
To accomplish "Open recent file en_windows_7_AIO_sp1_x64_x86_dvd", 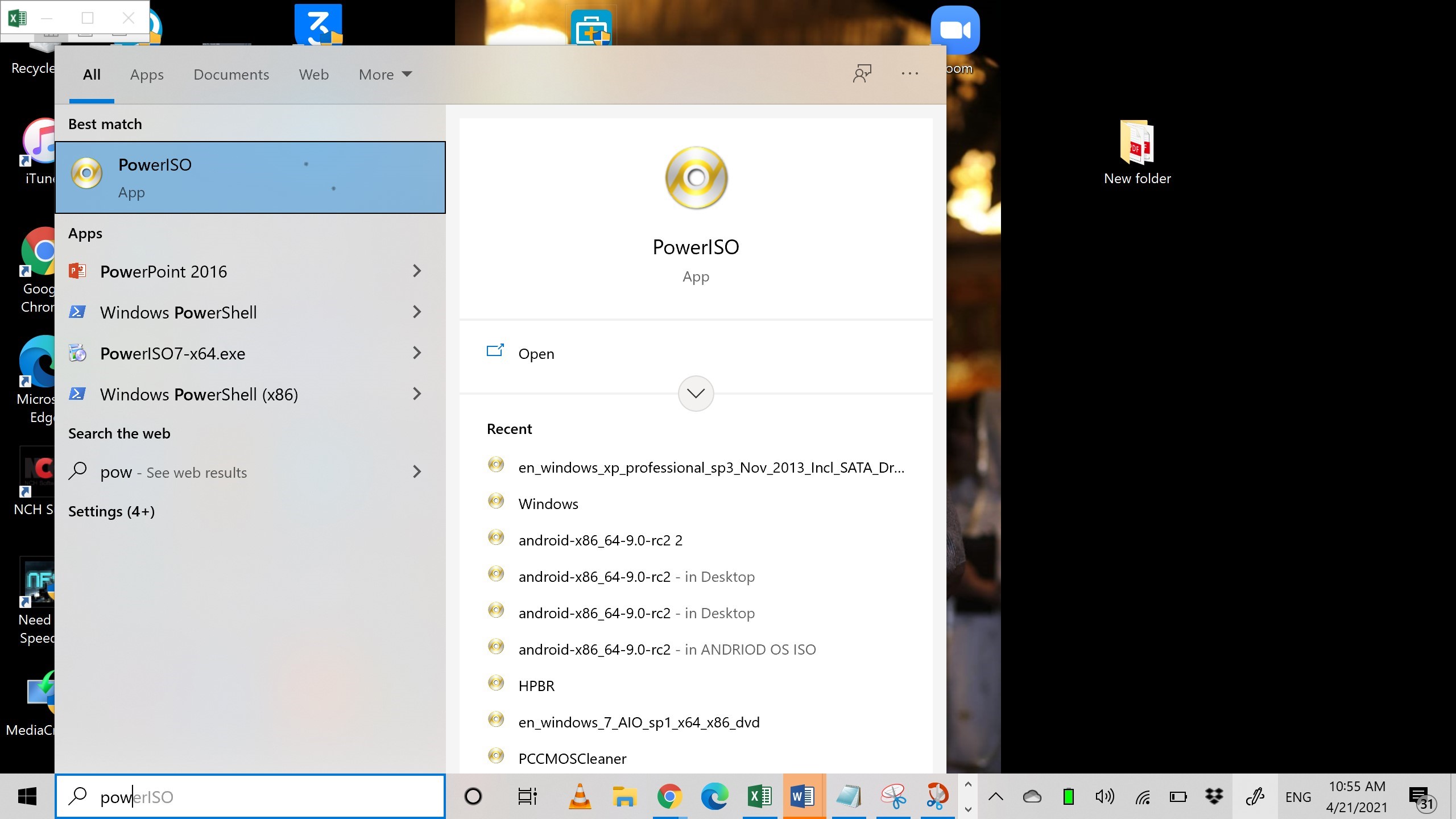I will [x=696, y=722].
